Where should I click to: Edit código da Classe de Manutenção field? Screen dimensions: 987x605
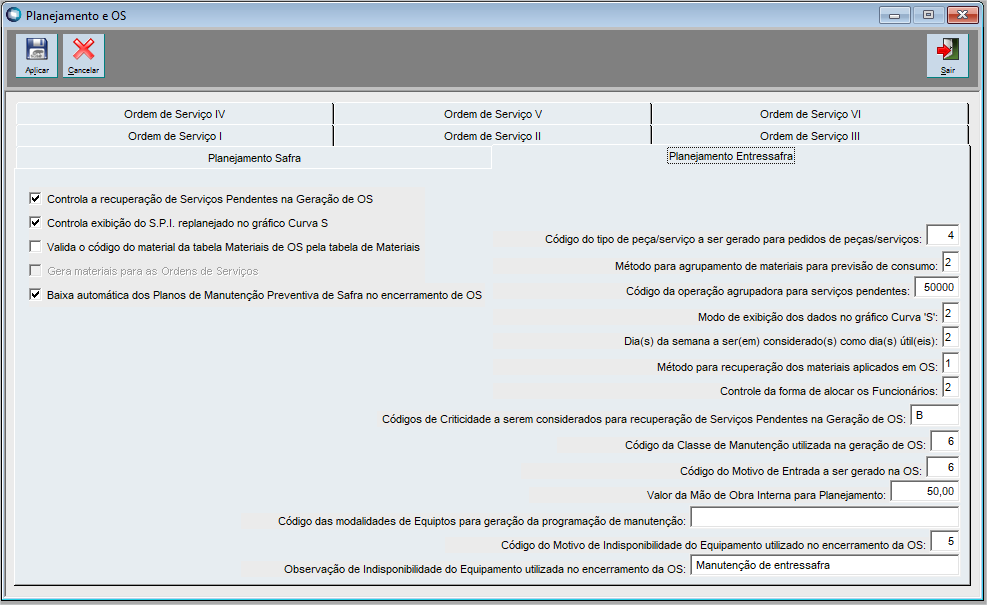pos(944,442)
